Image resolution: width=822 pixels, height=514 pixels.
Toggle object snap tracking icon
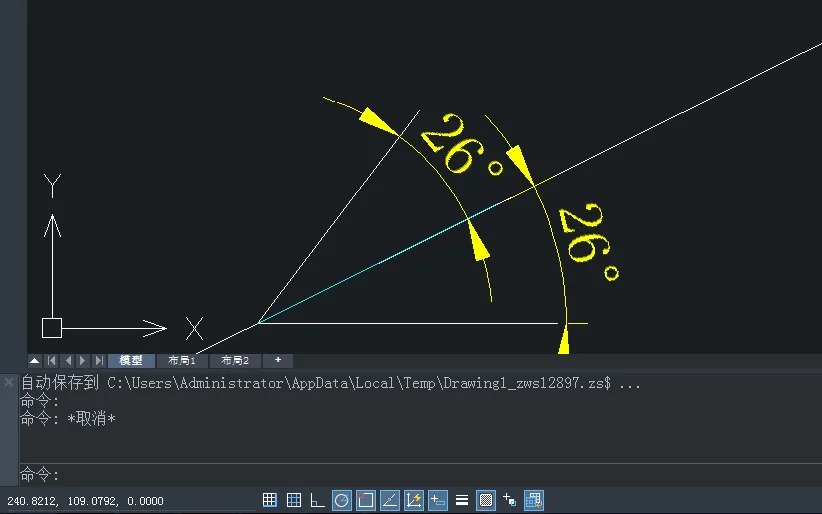(x=390, y=500)
